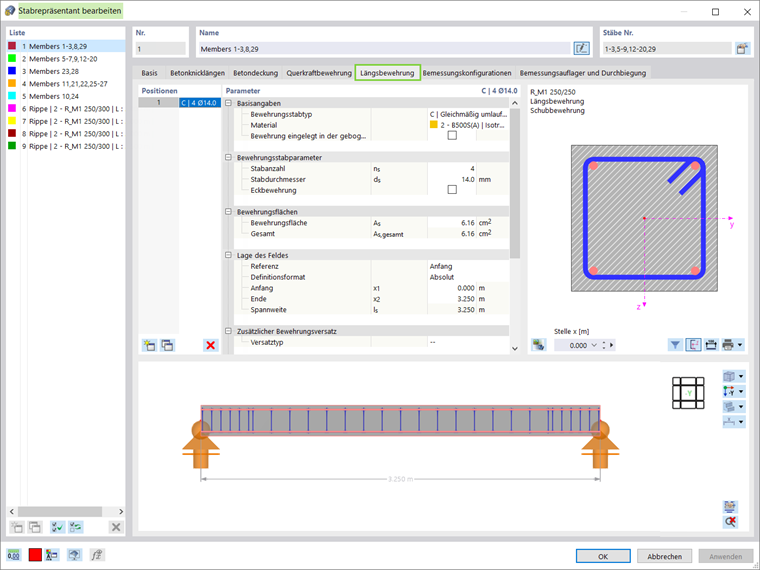Screen dimensions: 760x570
Task: Click the delete list item X icon
Action: pos(116,527)
